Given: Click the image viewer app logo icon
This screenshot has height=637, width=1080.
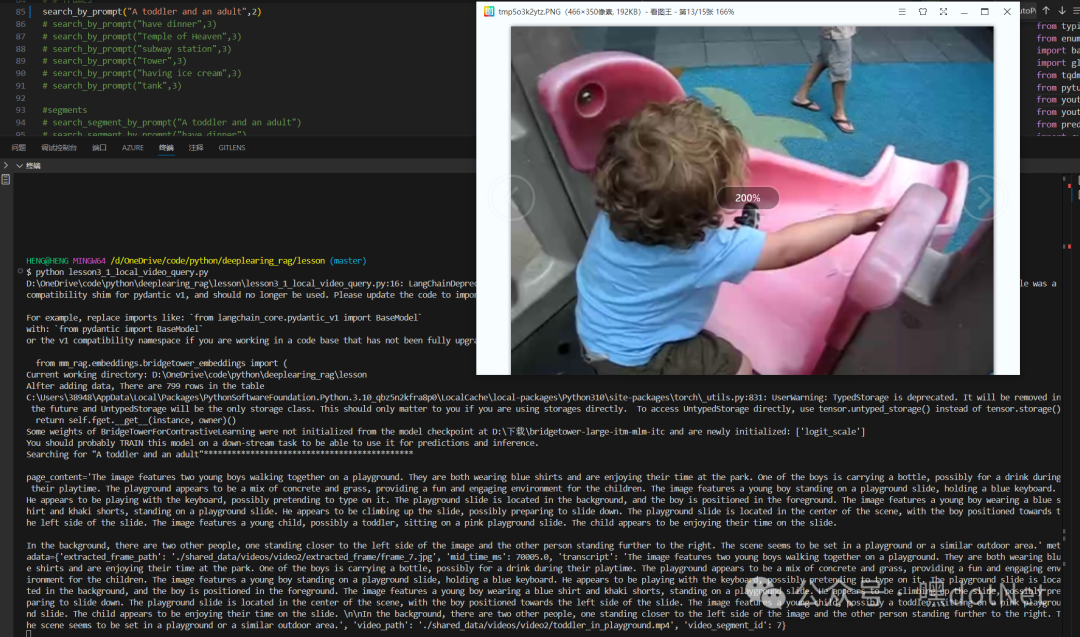Looking at the screenshot, I should [488, 12].
